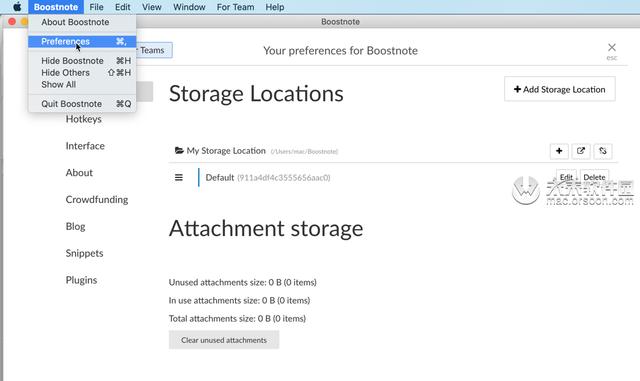Click the /Users/mac/Boostnote path text
640x381 pixels.
pyautogui.click(x=304, y=152)
